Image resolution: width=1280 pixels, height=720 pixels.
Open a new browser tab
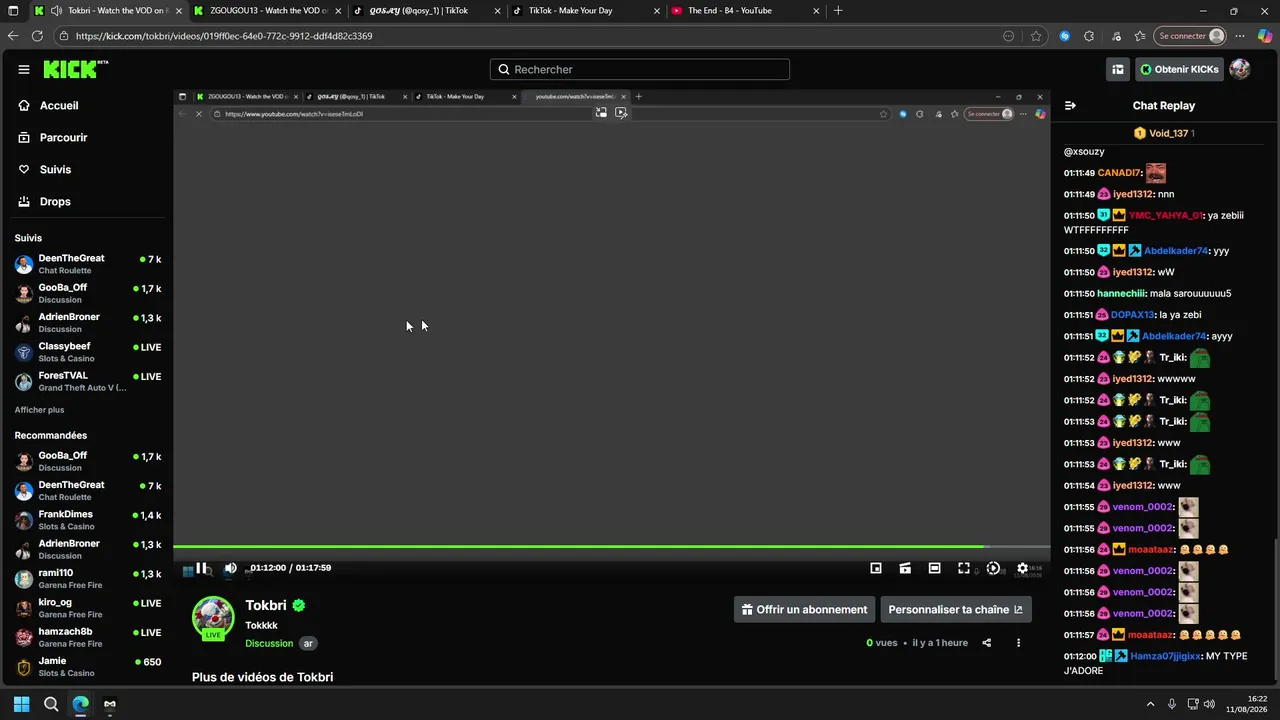pyautogui.click(x=838, y=11)
